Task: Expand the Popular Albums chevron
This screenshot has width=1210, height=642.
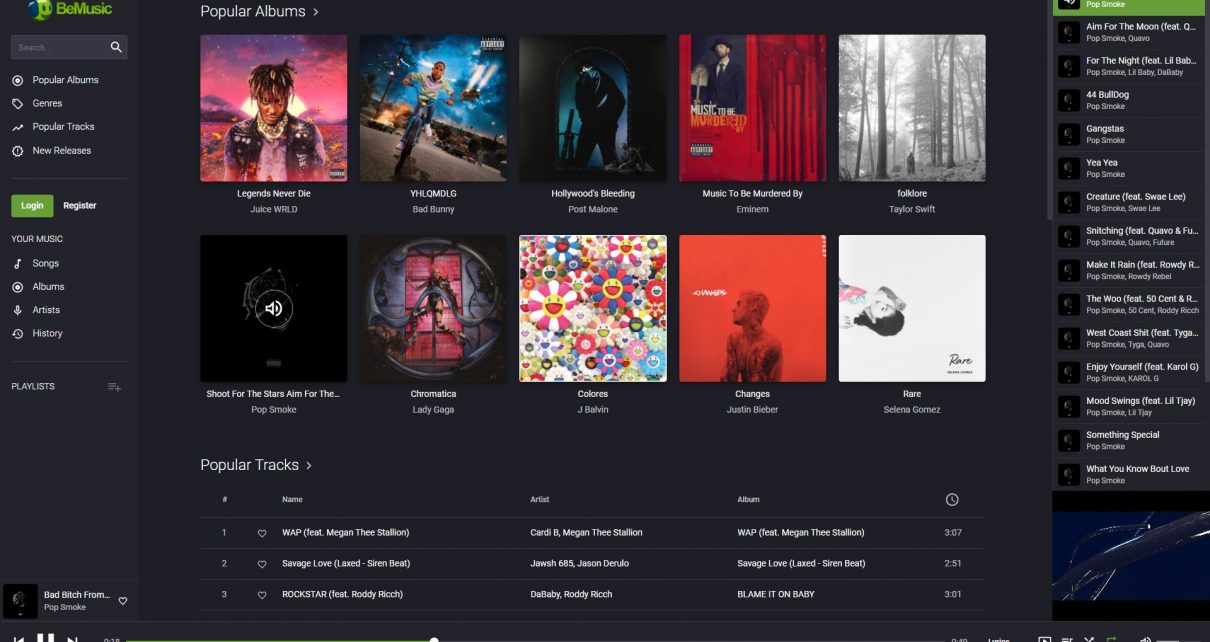Action: [315, 12]
